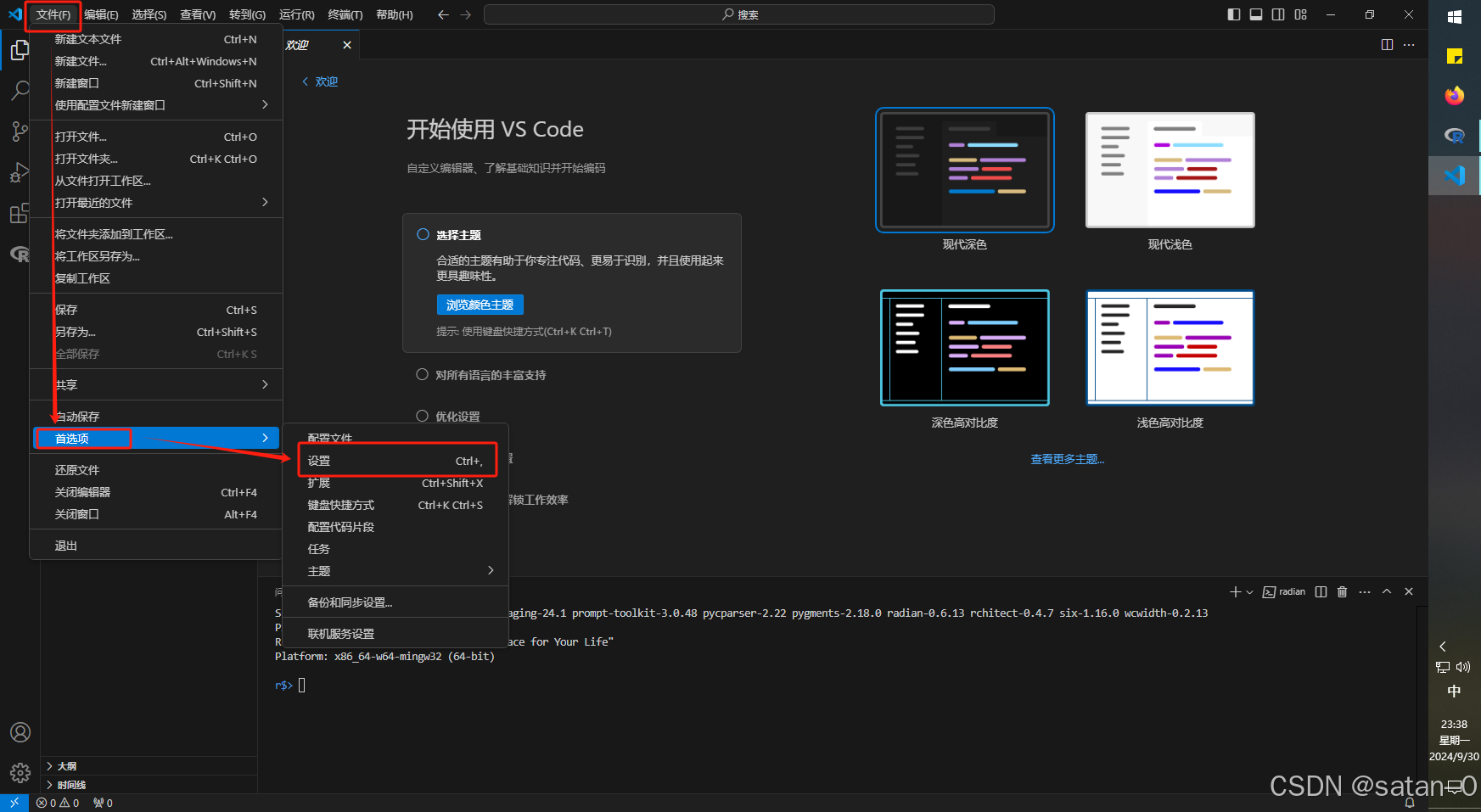Viewport: 1481px width, 812px height.
Task: Open errors and warnings in status bar
Action: tap(58, 803)
